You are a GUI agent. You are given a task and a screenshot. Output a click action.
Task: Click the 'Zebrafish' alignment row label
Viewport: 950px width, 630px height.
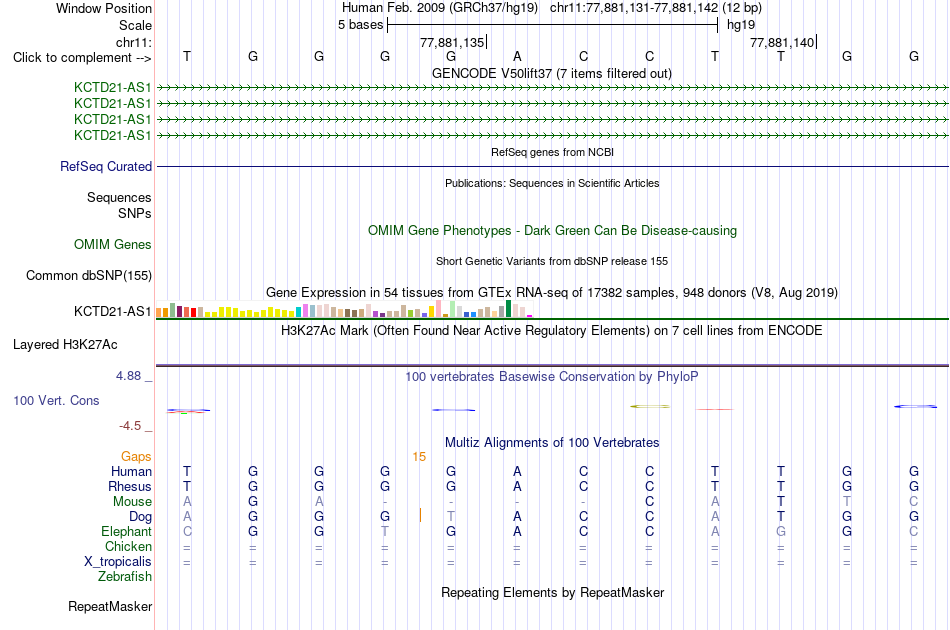click(x=125, y=576)
